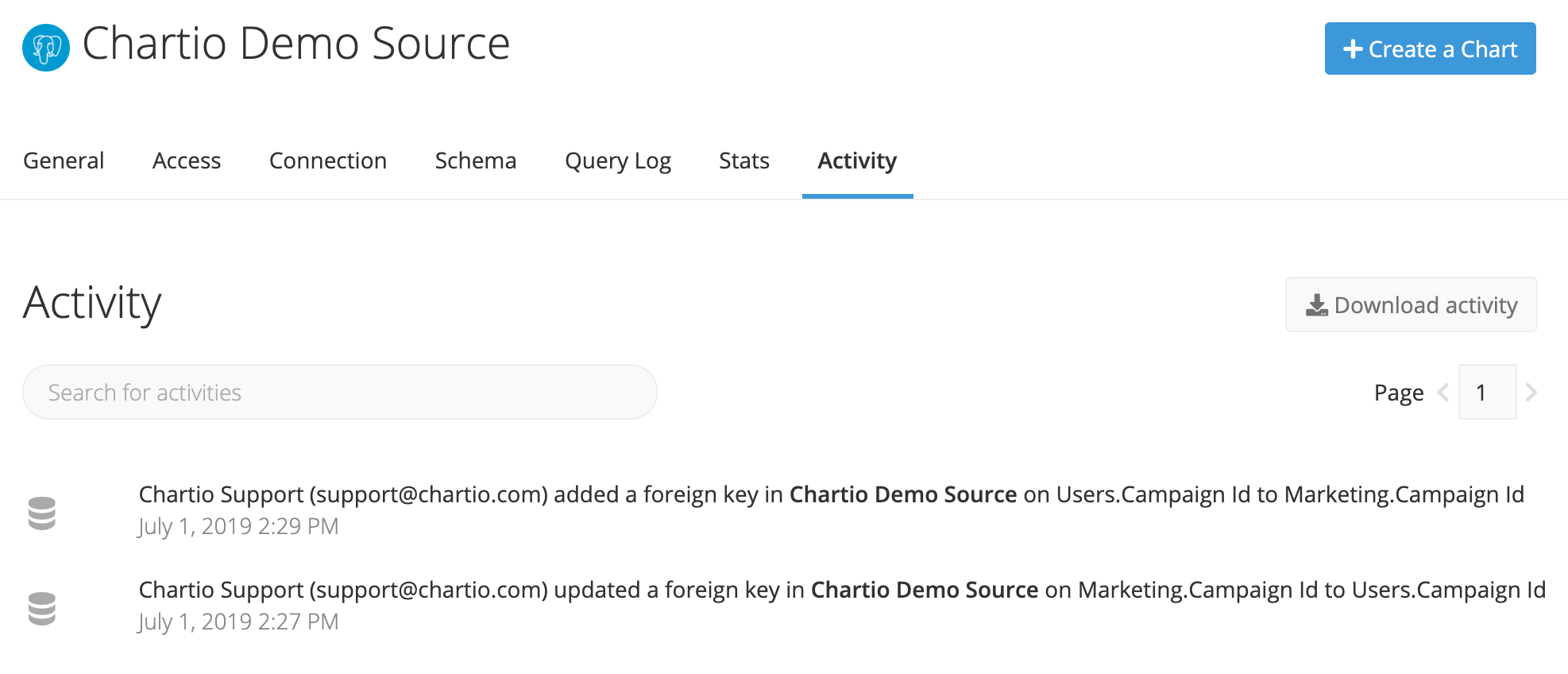Download activity log
The height and width of the screenshot is (674, 1568).
1412,304
